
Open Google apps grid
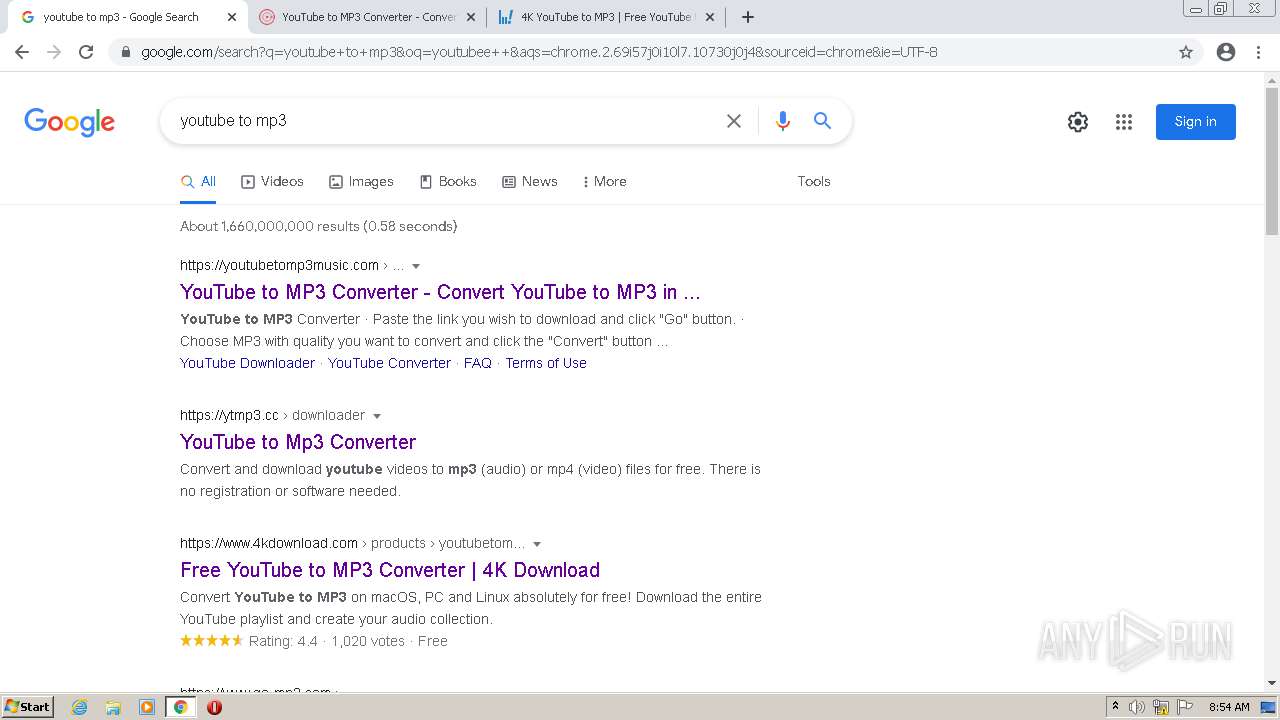(x=1124, y=122)
